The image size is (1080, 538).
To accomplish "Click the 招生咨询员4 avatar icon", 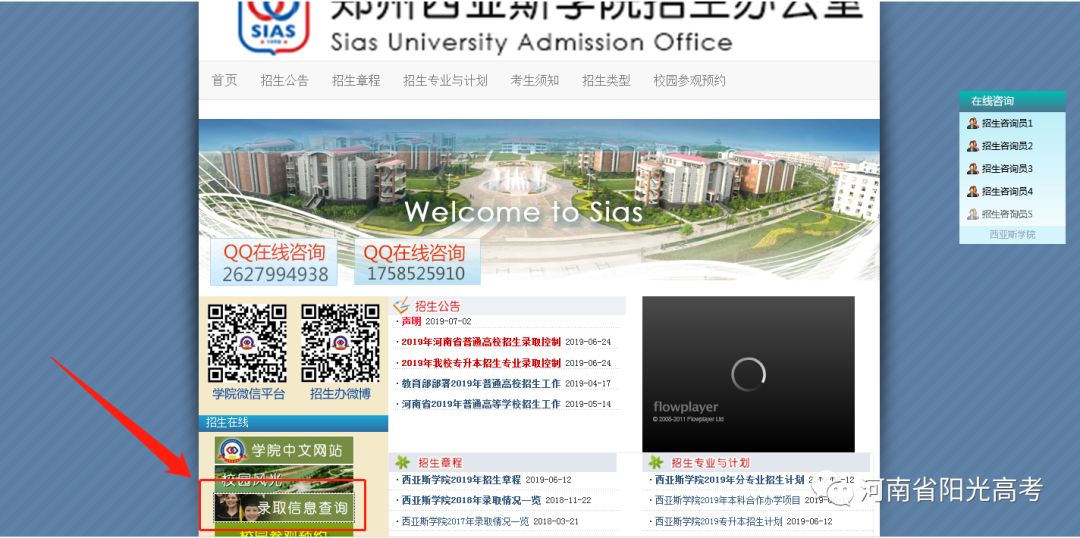I will (x=973, y=192).
